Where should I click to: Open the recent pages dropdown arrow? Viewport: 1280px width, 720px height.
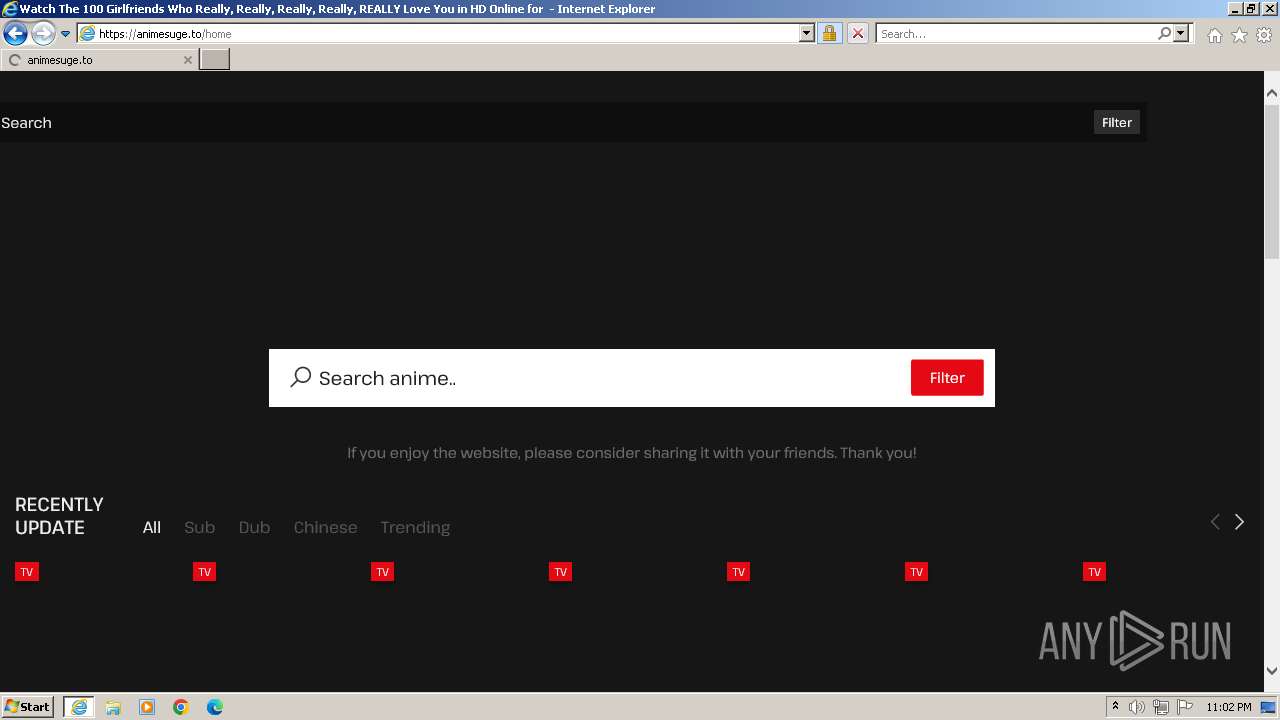point(65,33)
